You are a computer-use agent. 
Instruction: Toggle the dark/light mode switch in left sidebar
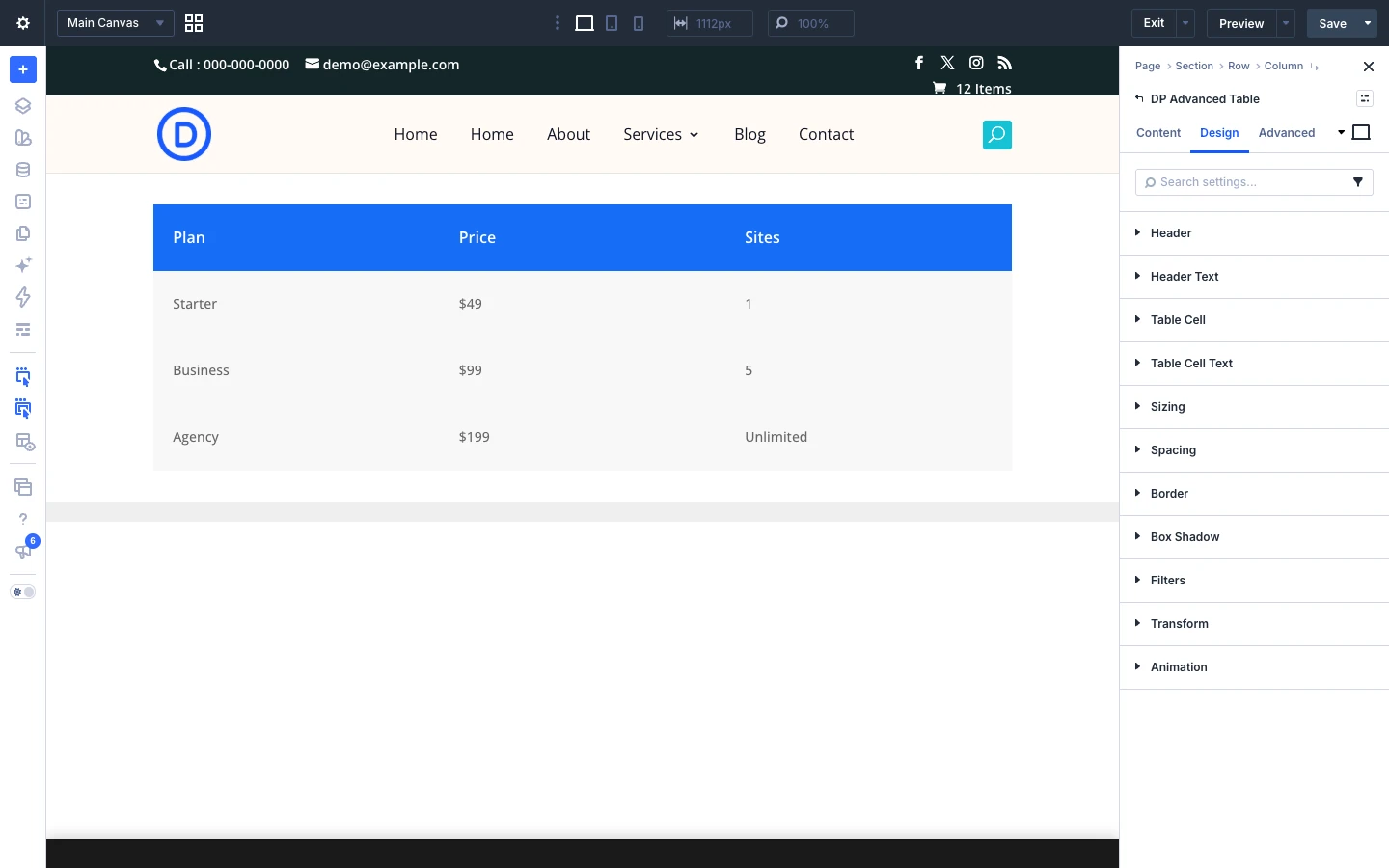coord(23,592)
